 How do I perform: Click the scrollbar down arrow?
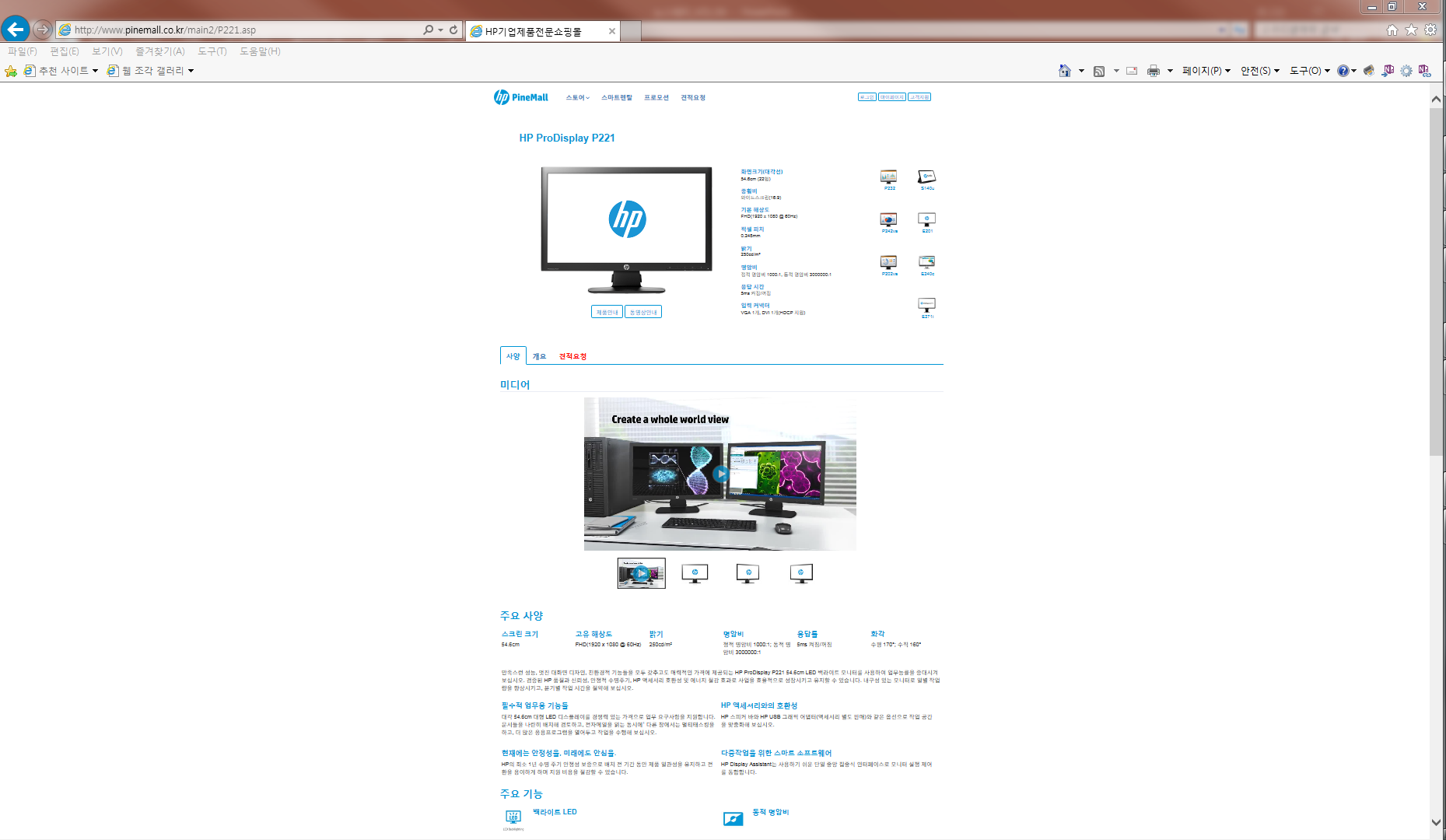tap(1436, 821)
